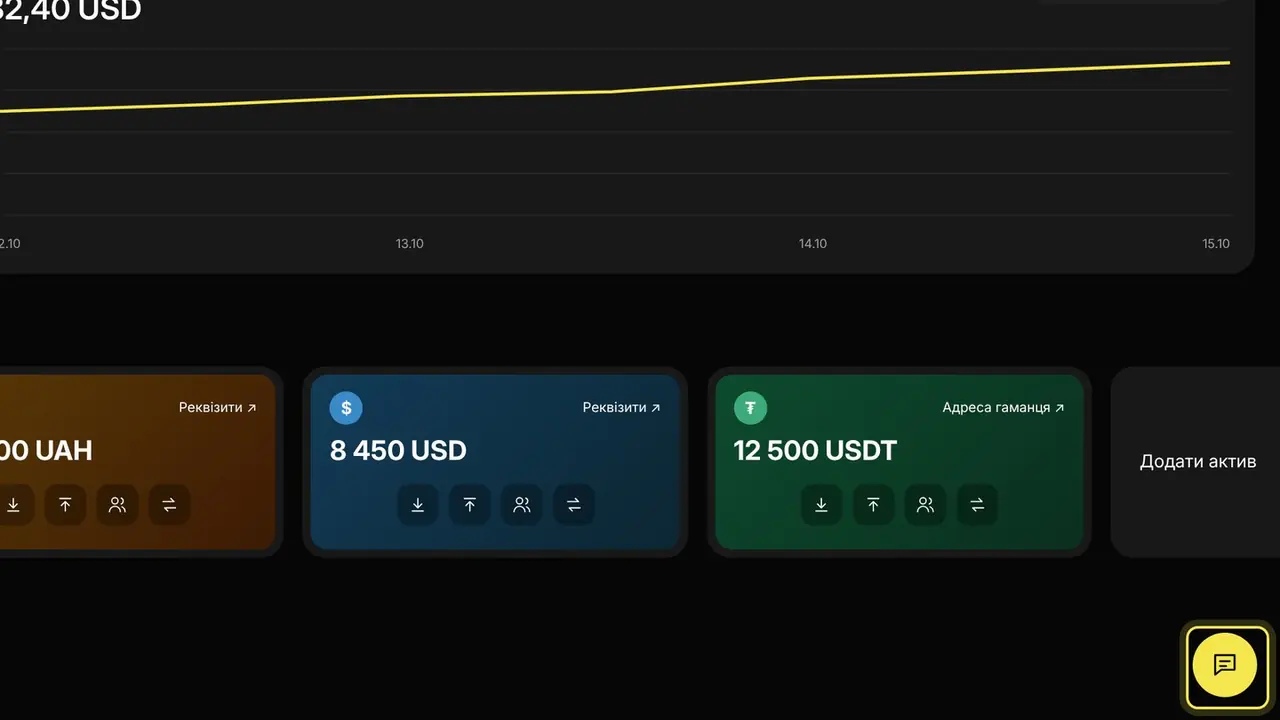
Task: Open the people transfer icon on USD card
Action: click(x=522, y=505)
